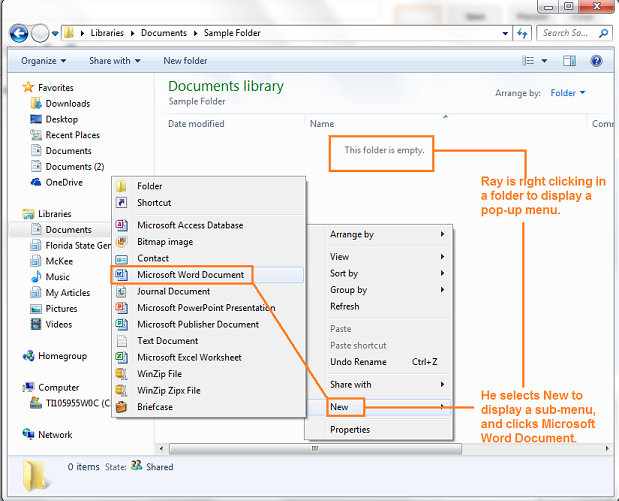The image size is (619, 501).
Task: Click the Music library note icon
Action: coord(36,277)
